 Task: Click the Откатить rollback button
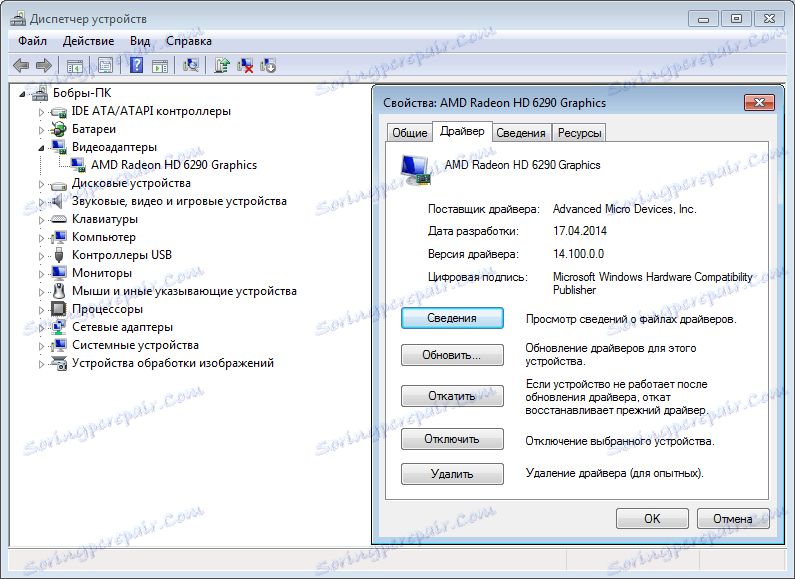point(452,396)
